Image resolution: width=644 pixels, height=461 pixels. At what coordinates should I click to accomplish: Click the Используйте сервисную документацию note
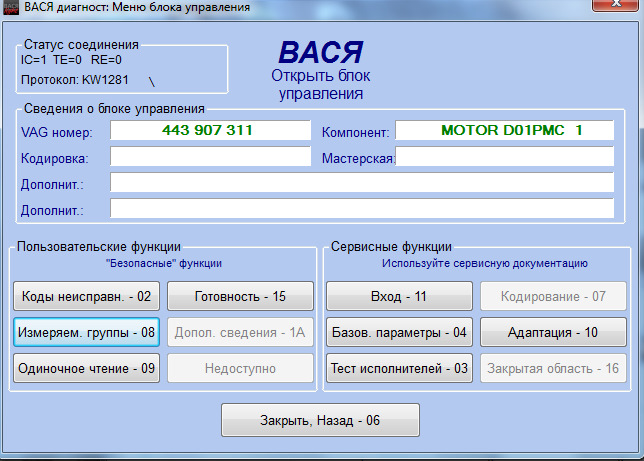click(x=485, y=263)
